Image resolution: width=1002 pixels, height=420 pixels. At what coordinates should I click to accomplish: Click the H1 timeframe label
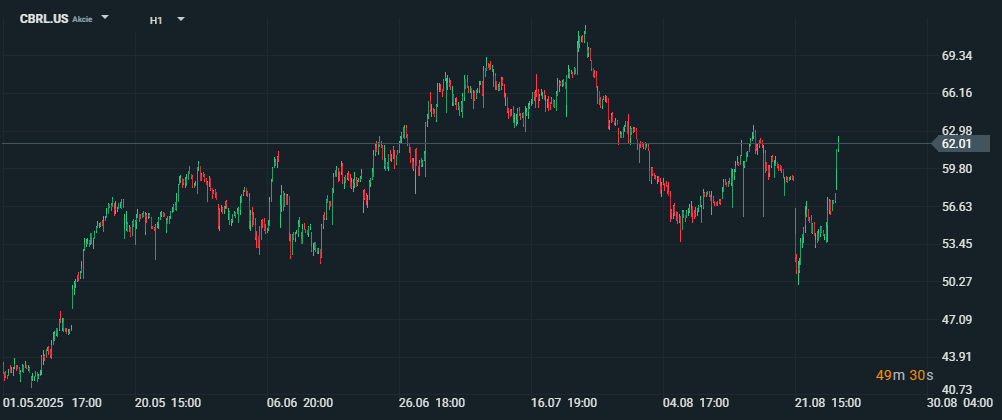[157, 19]
